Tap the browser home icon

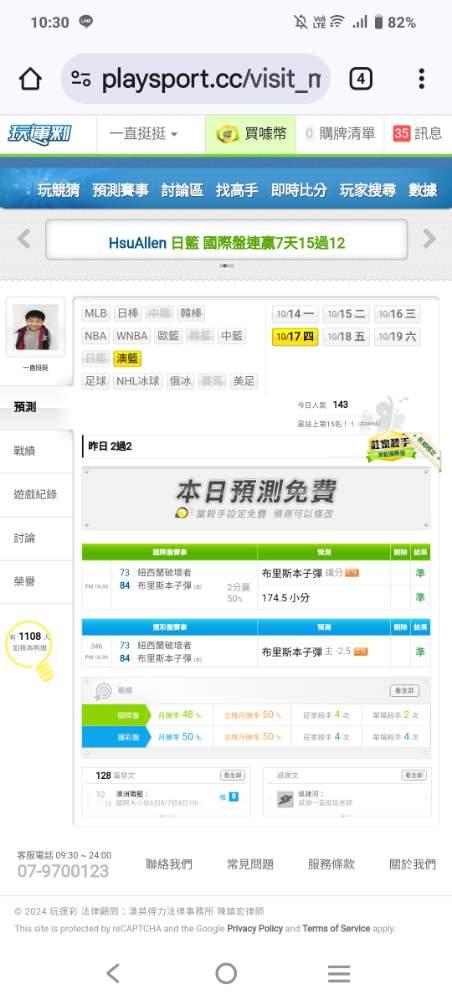point(30,79)
